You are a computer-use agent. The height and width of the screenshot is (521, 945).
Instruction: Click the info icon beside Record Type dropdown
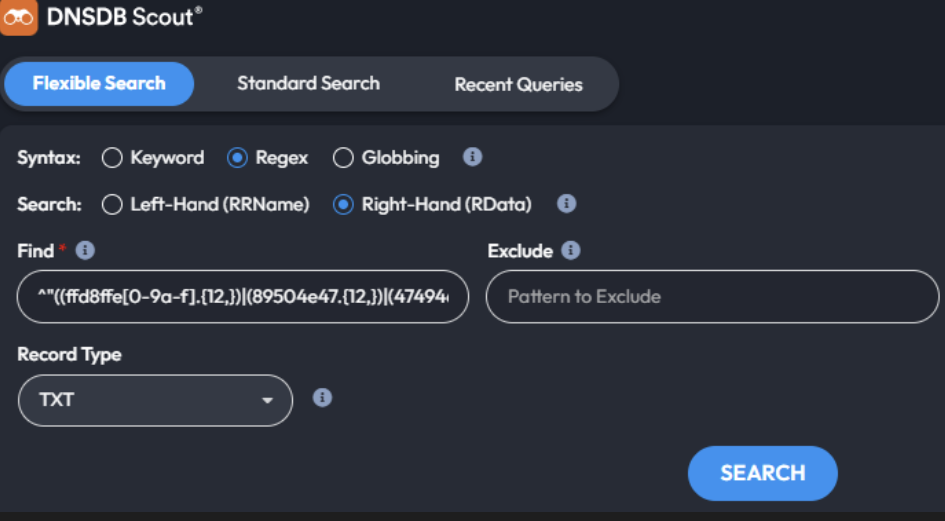point(322,398)
